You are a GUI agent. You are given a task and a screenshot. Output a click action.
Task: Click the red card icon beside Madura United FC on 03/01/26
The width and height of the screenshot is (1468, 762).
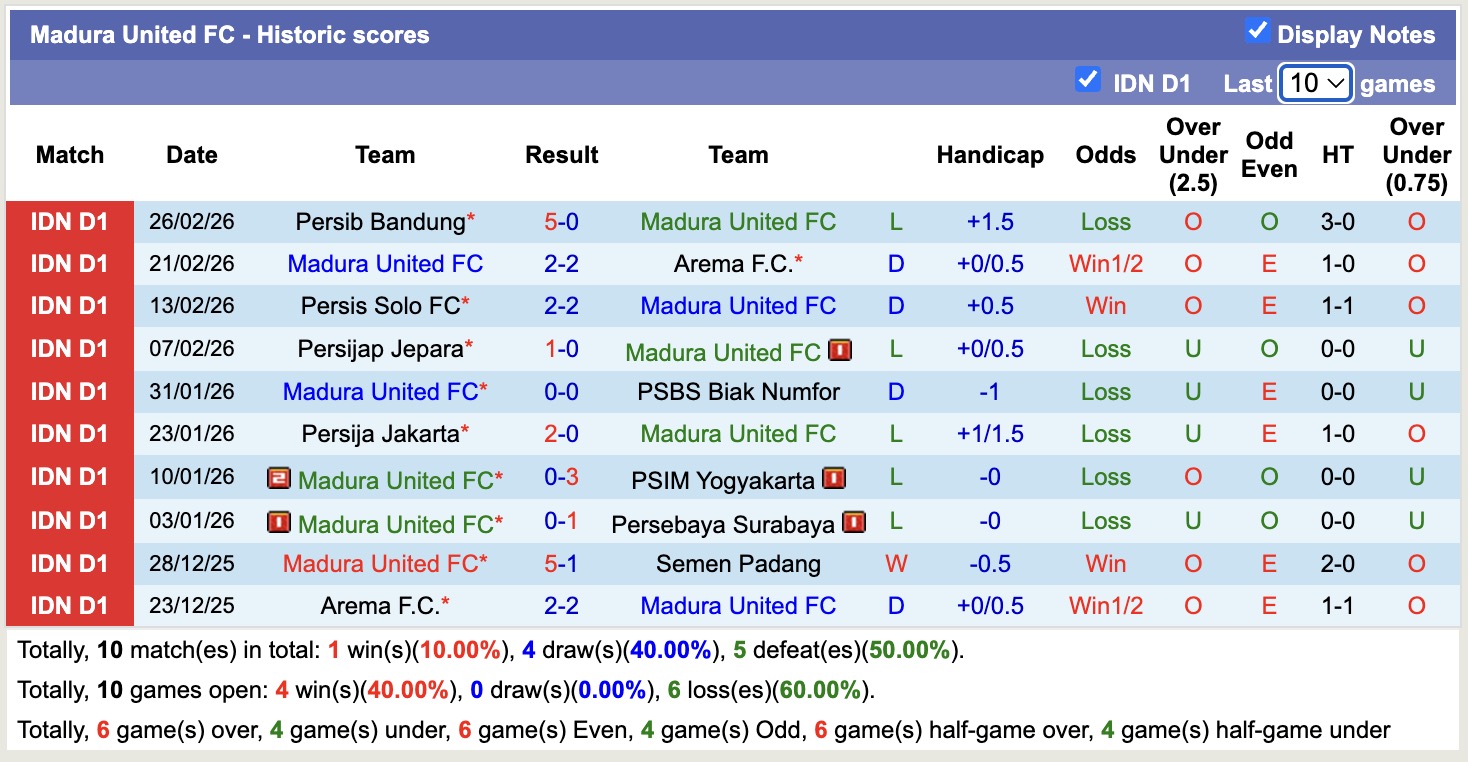277,520
